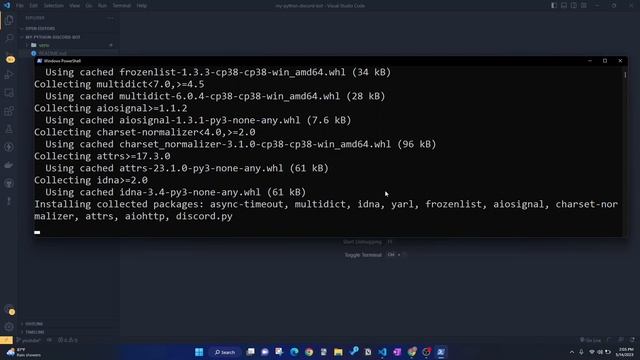Show hidden system tray icons
The image size is (640, 360).
click(x=572, y=352)
